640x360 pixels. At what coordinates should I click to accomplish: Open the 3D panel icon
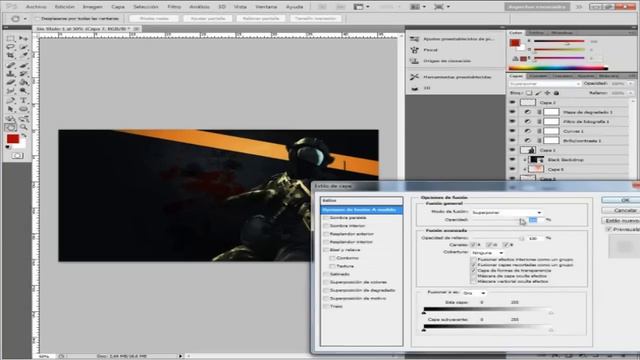(414, 88)
